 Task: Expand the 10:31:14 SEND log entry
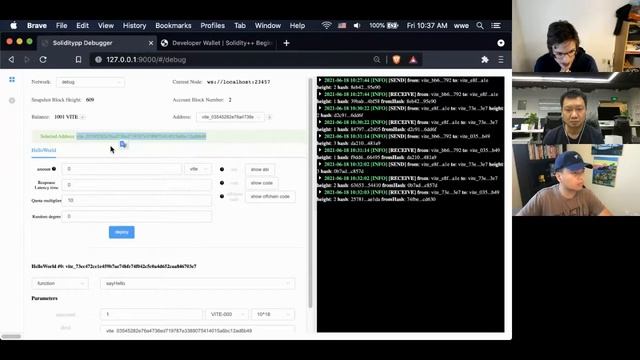point(320,136)
